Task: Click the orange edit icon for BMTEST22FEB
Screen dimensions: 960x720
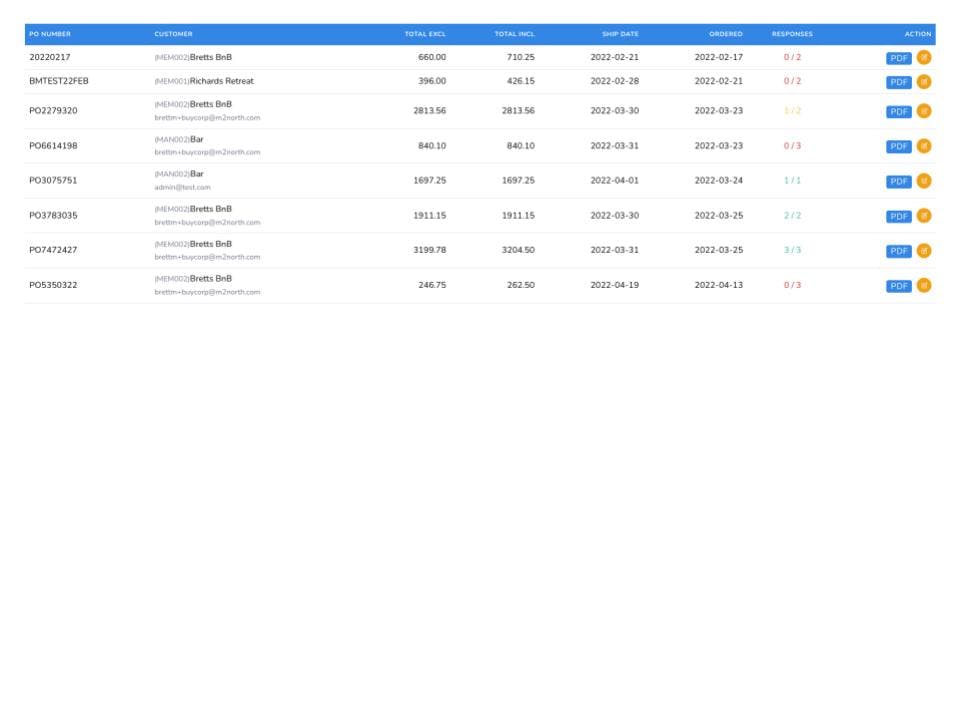Action: click(924, 81)
